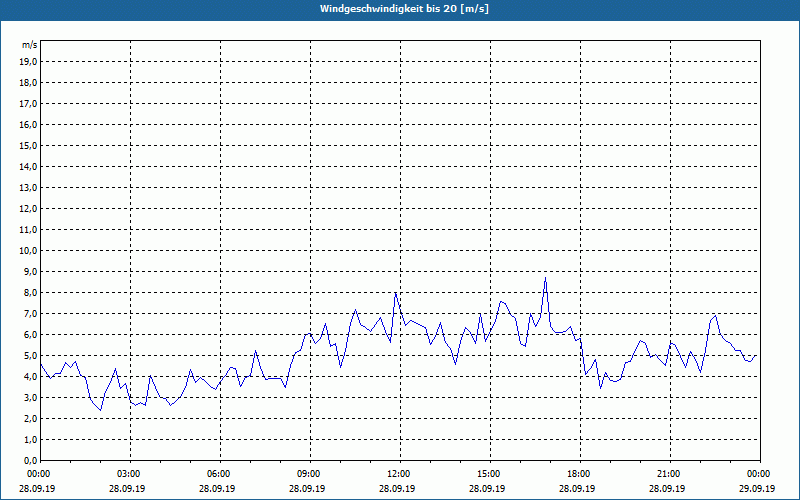Select the '11,0' y-axis label
Screen dimensions: 800x500
coord(28,230)
